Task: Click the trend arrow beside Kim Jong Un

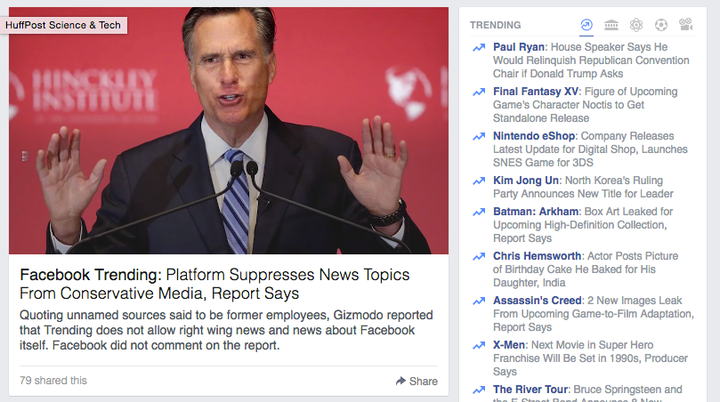Action: 479,181
